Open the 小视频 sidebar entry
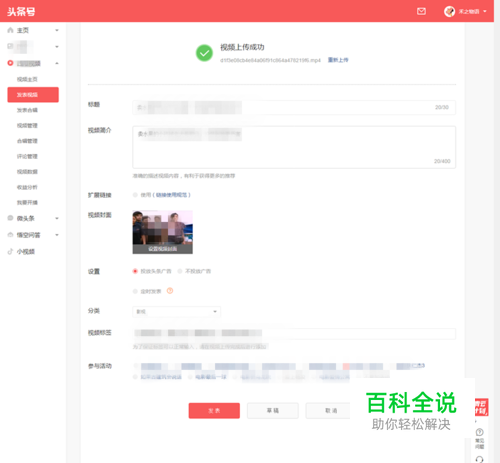 point(26,252)
